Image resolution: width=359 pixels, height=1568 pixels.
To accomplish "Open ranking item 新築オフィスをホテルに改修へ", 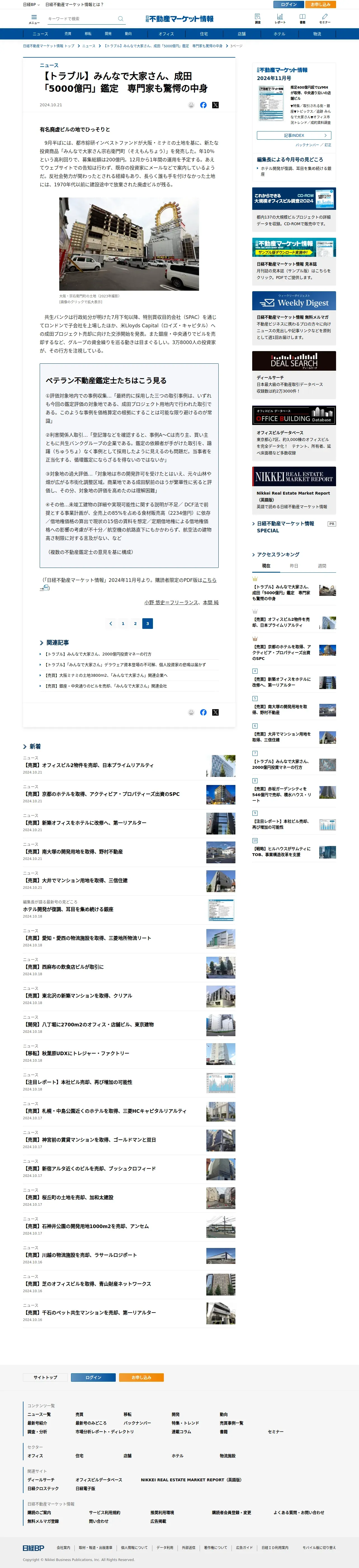I will tap(282, 682).
